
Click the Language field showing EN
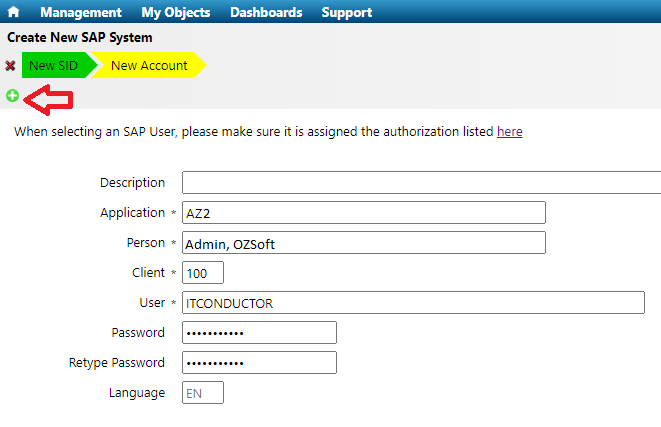point(203,393)
